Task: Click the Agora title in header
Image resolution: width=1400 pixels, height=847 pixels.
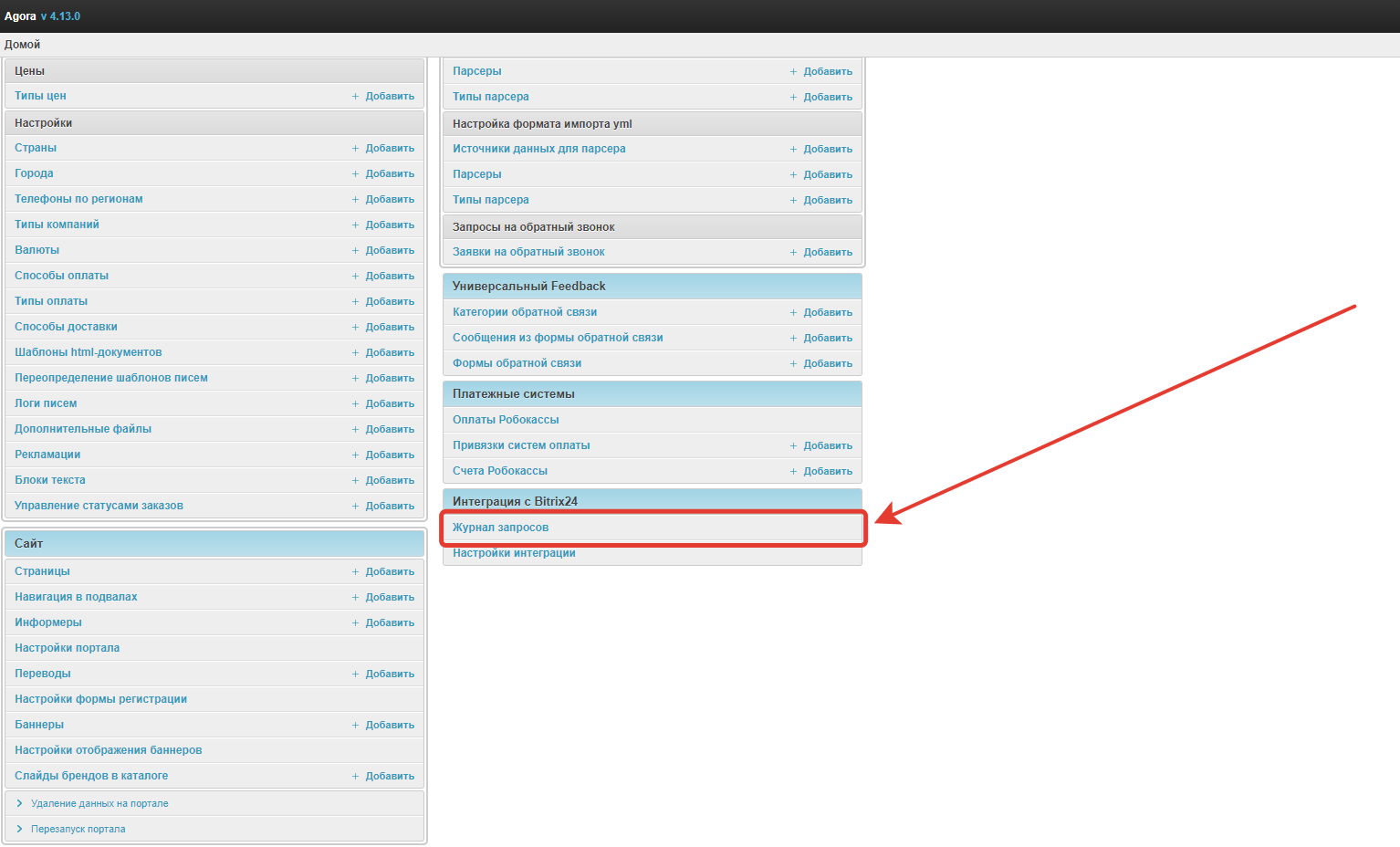Action: [x=20, y=16]
